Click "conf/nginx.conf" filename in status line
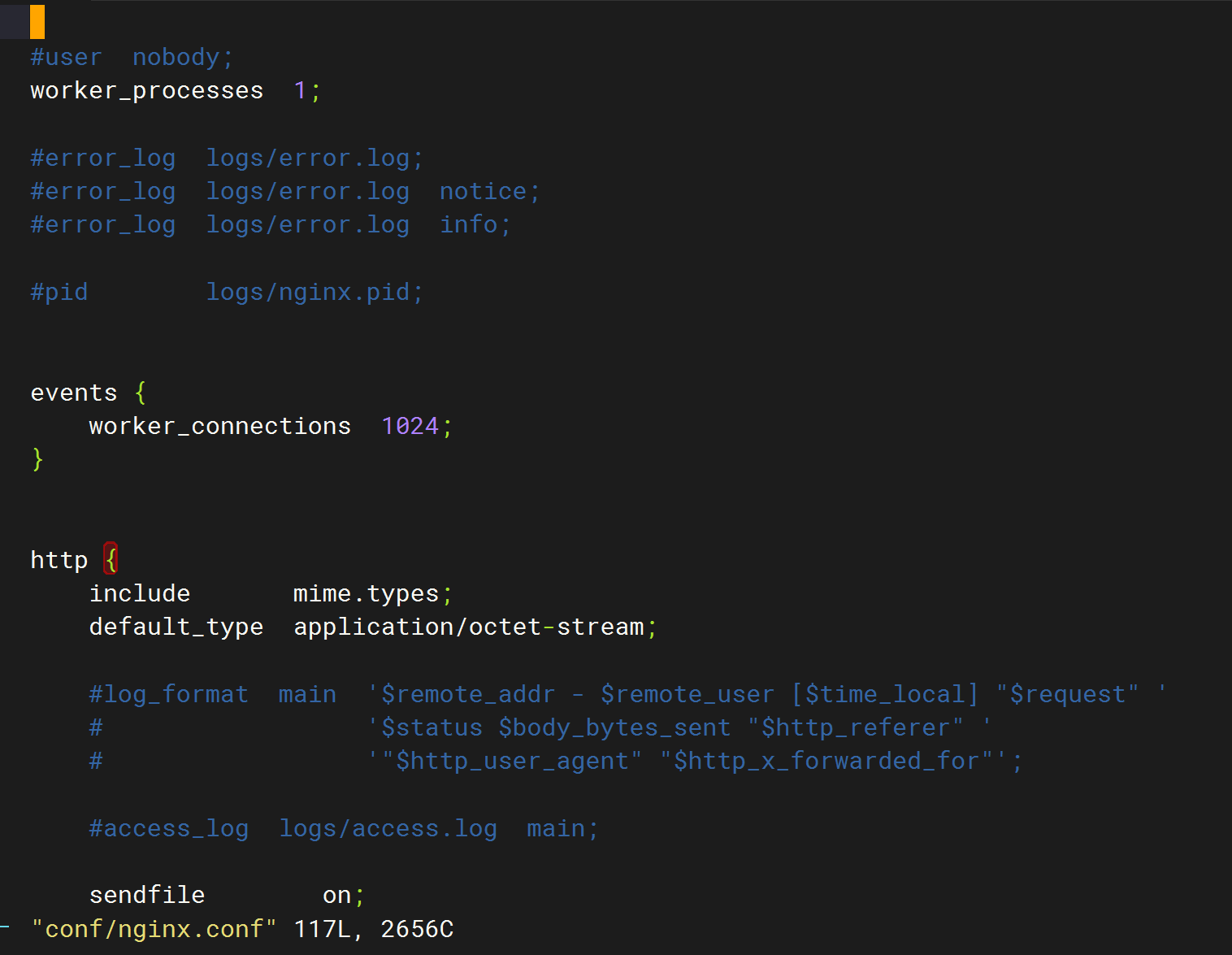Viewport: 1232px width, 955px height. pyautogui.click(x=154, y=928)
